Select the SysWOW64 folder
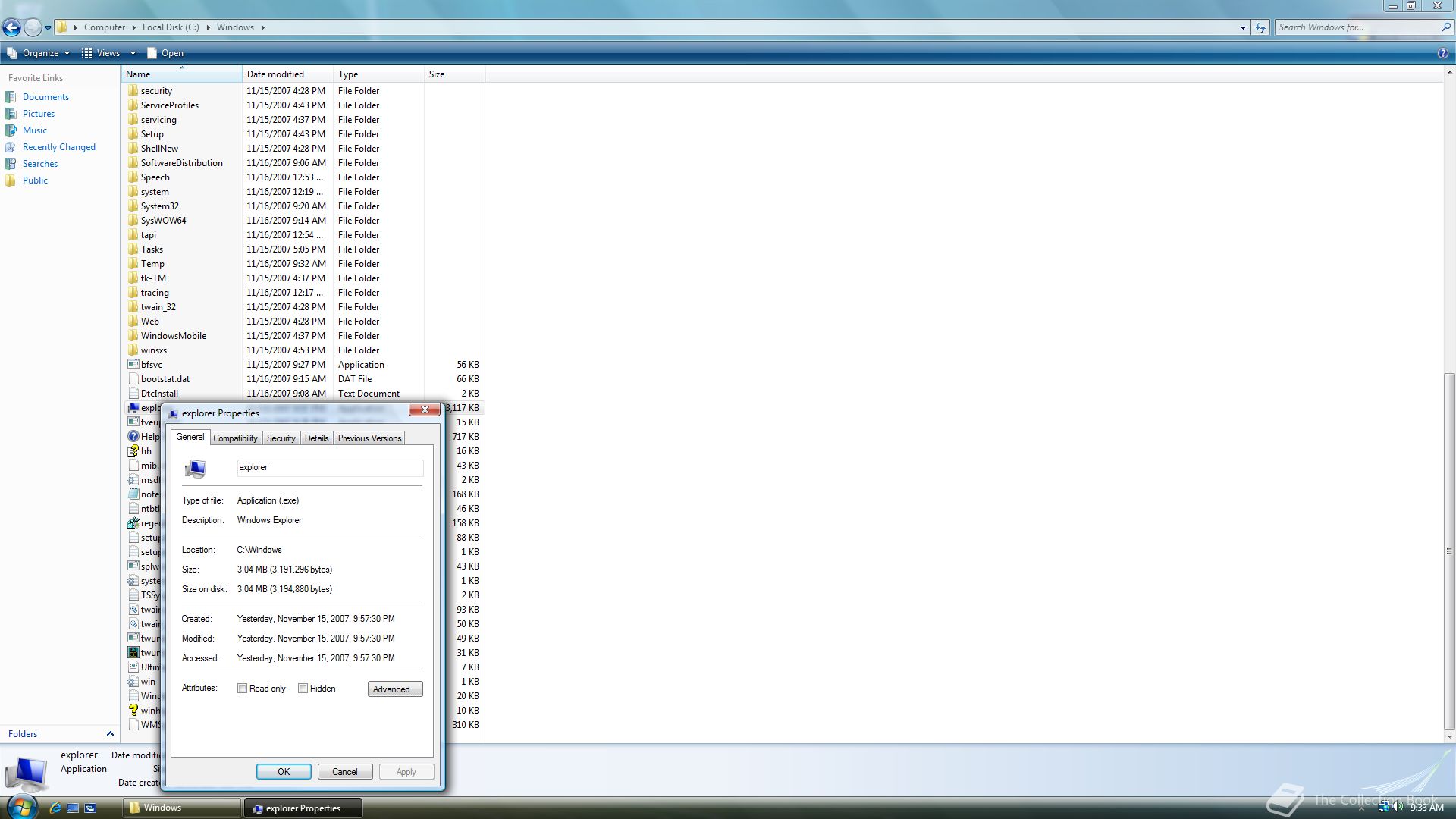This screenshot has width=1456, height=819. click(164, 221)
